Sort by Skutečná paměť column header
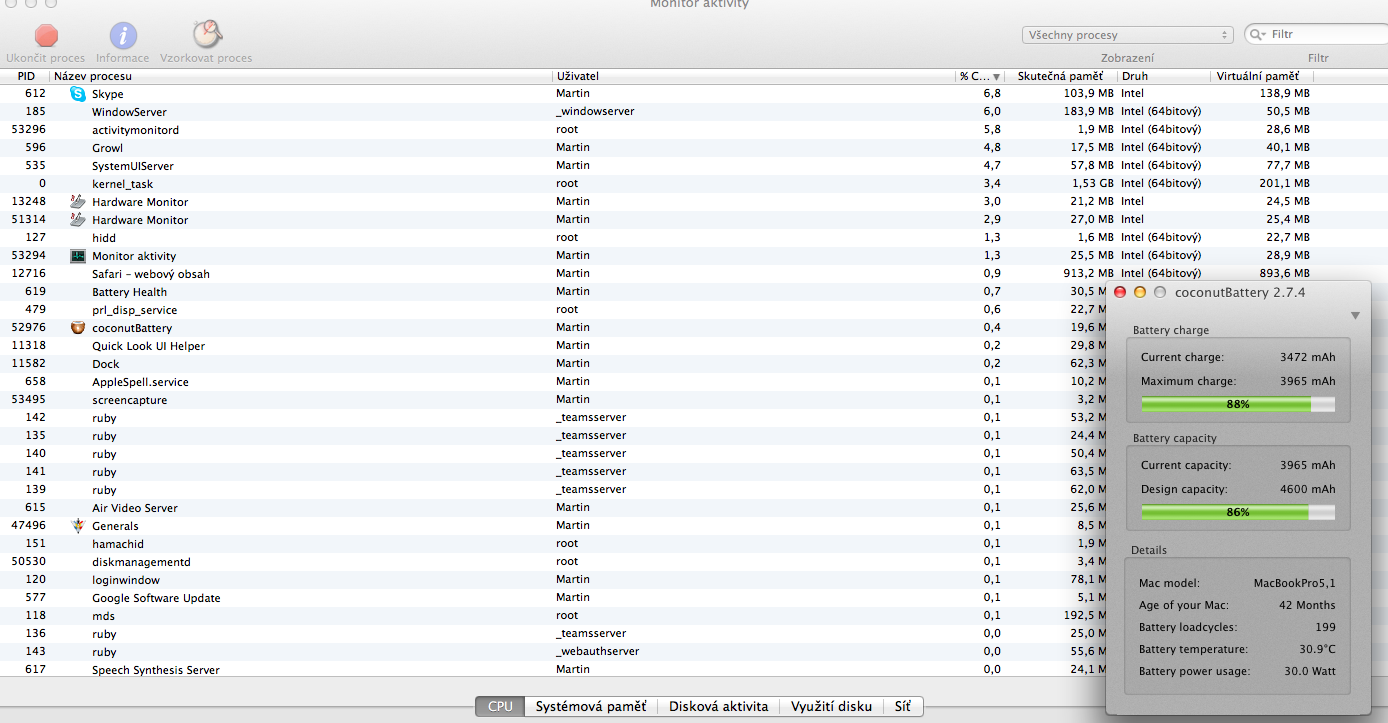This screenshot has height=723, width=1388. point(1060,76)
